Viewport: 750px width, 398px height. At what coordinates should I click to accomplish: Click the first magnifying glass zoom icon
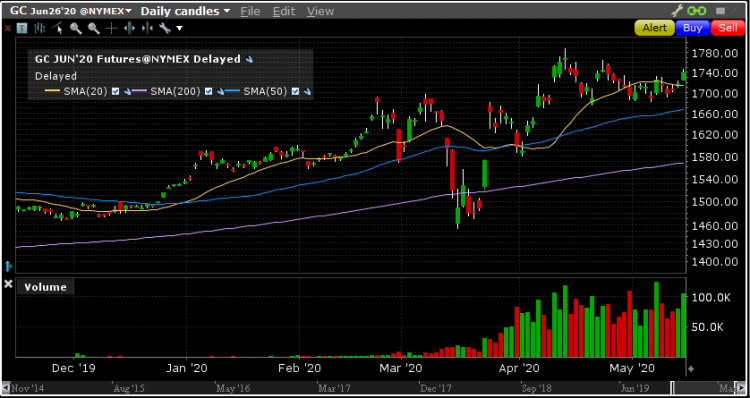pyautogui.click(x=76, y=28)
